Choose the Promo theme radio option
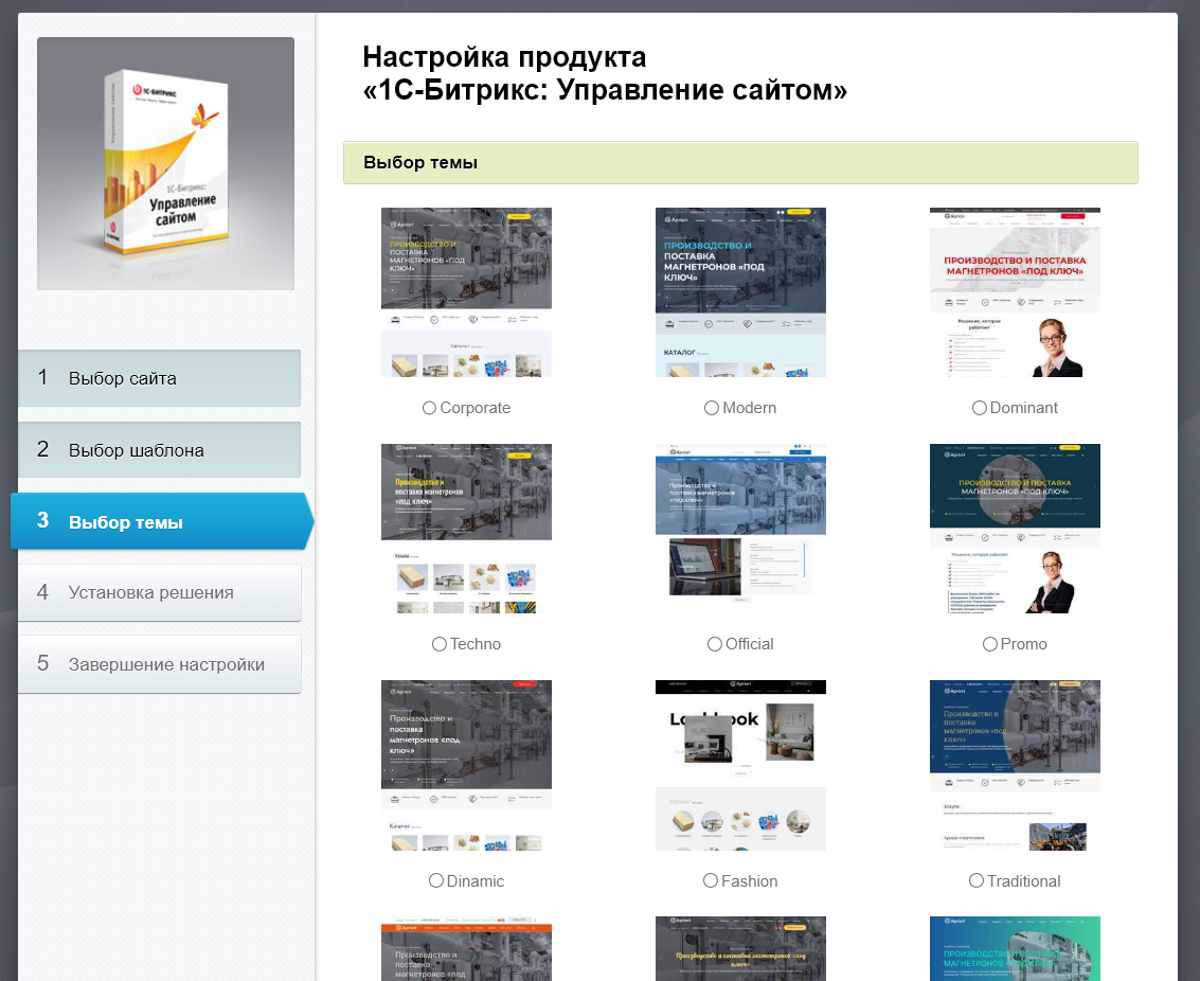This screenshot has width=1200, height=981. [990, 644]
